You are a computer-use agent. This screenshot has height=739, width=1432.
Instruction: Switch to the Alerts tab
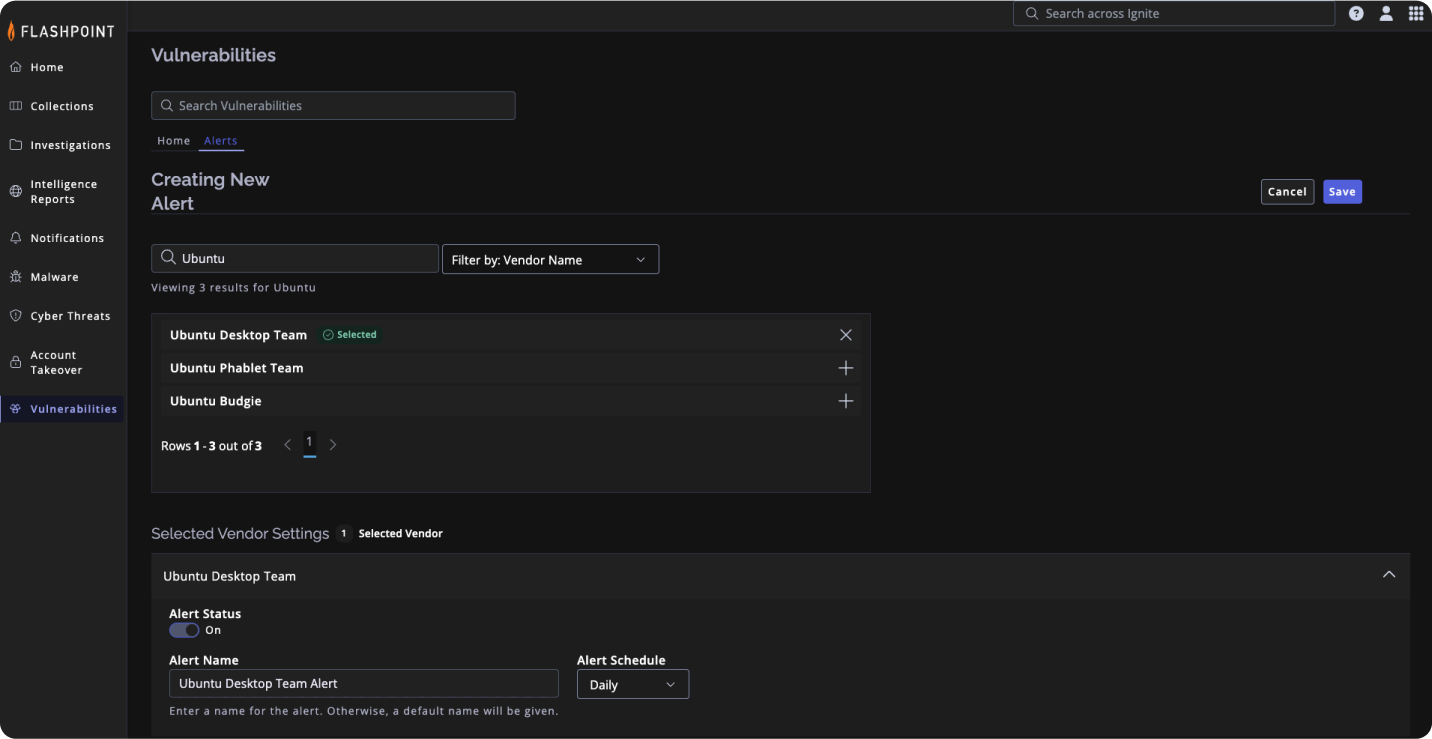[221, 141]
